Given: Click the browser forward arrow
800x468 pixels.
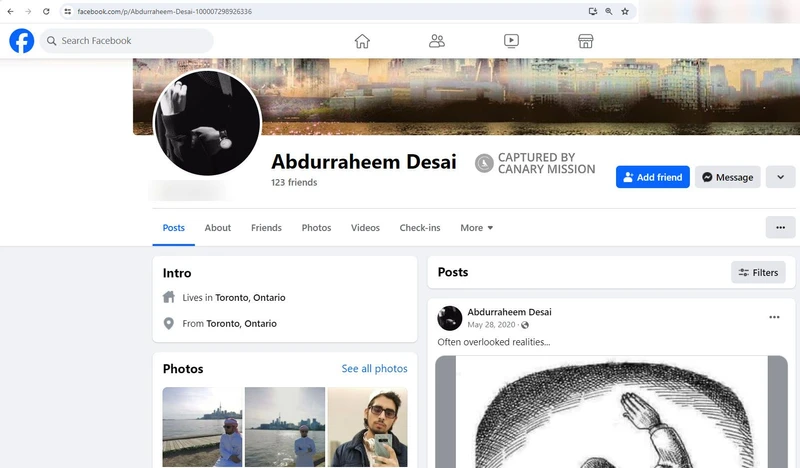Looking at the screenshot, I should [x=28, y=11].
